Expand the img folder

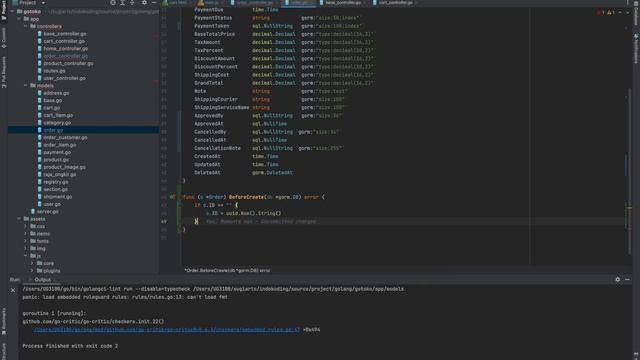click(25, 249)
